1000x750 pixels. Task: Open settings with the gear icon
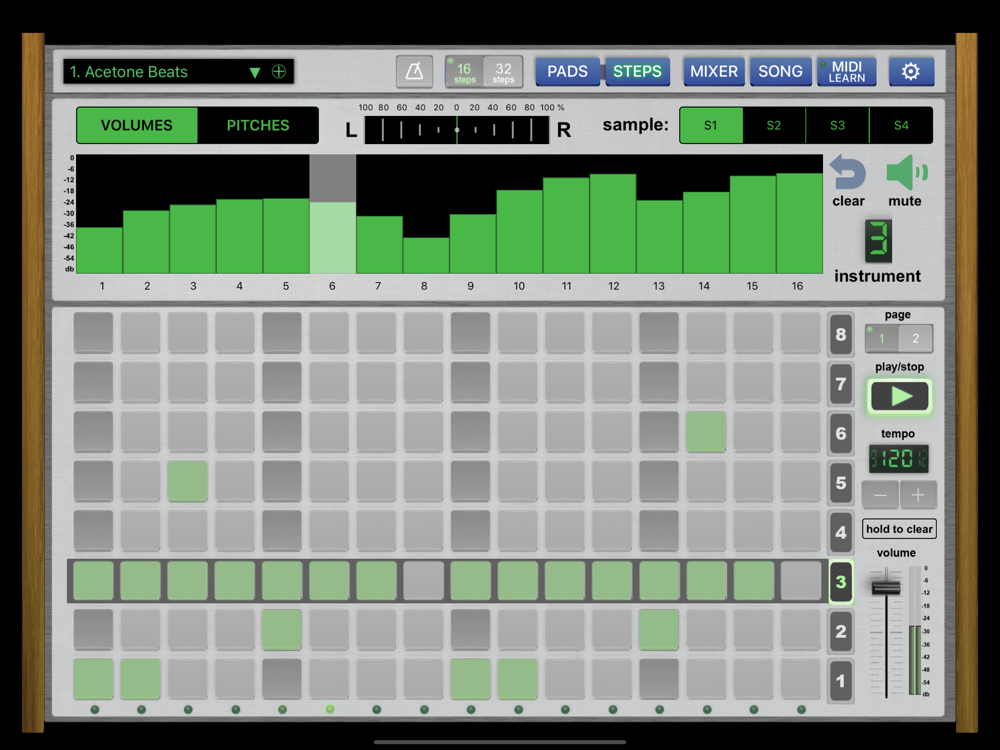tap(910, 72)
